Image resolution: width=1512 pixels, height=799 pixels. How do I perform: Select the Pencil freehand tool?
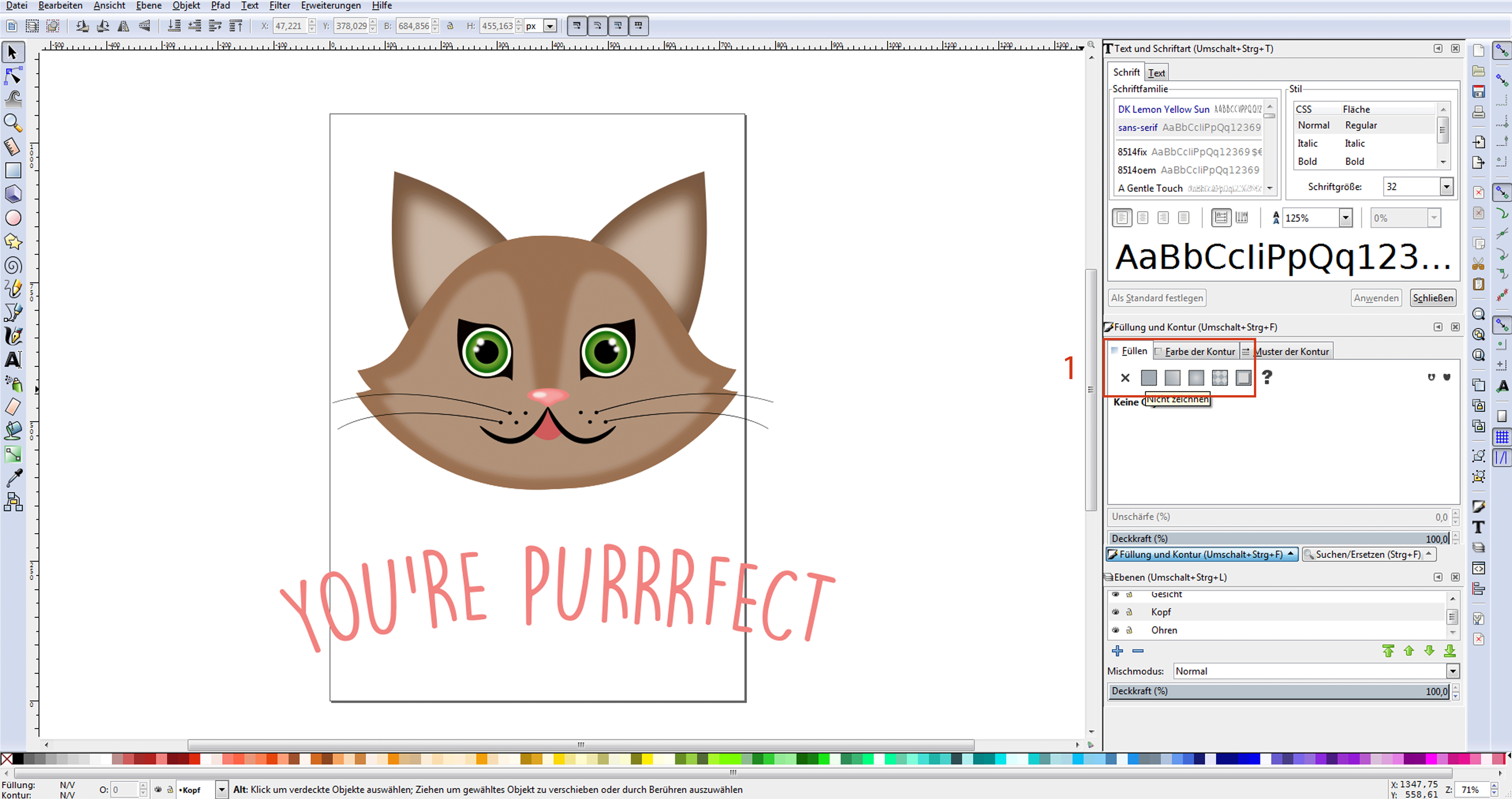coord(12,289)
